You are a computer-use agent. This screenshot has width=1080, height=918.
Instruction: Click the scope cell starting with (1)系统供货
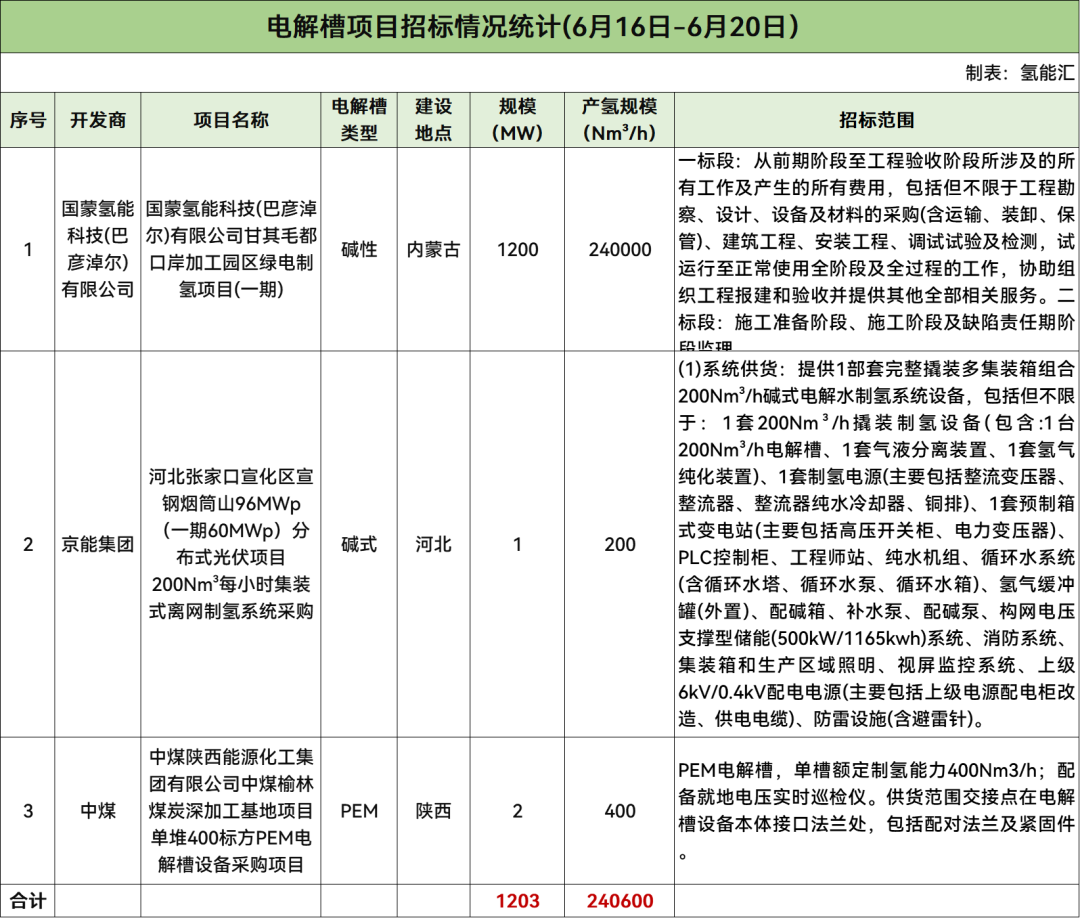click(x=876, y=544)
